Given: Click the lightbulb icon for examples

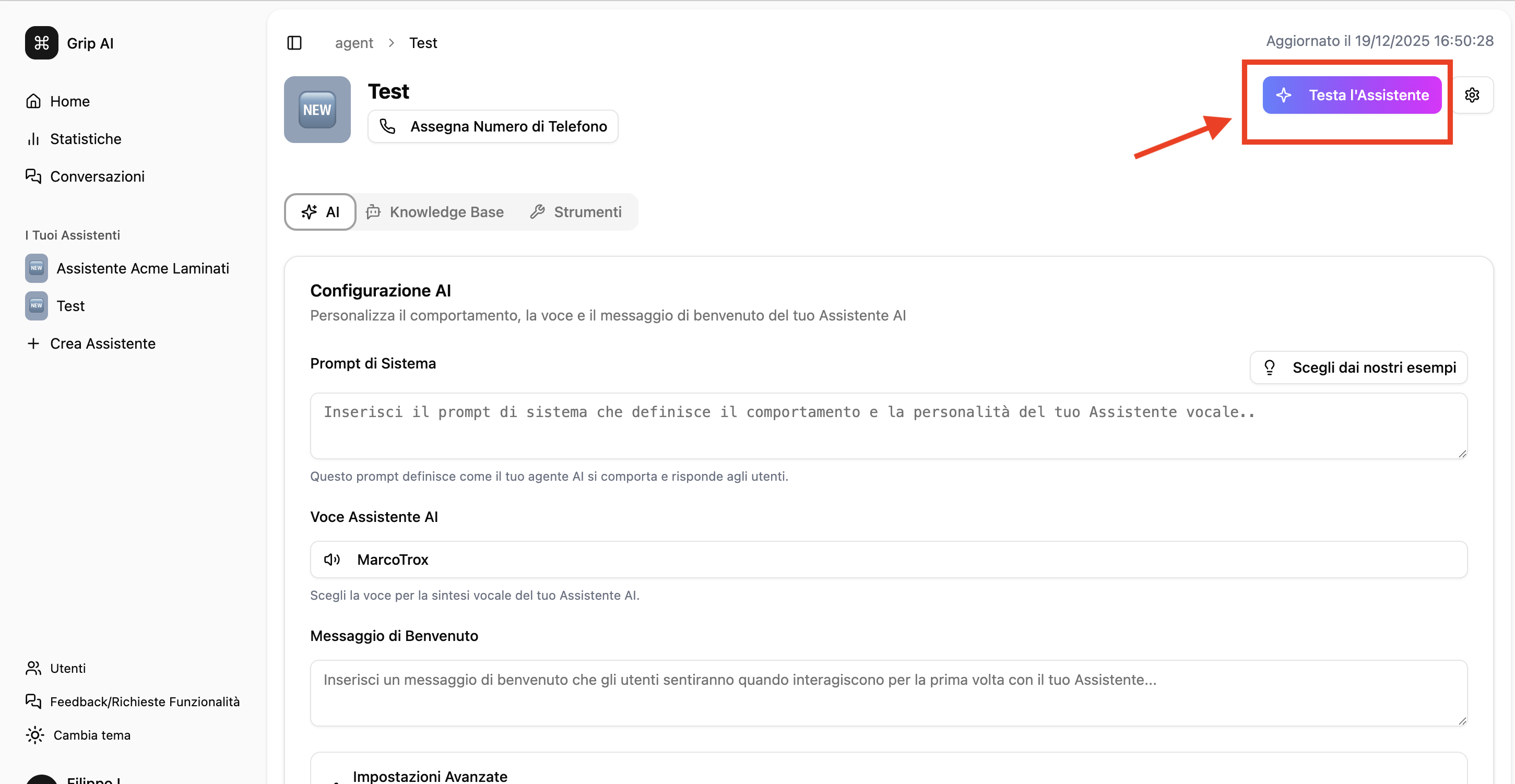Looking at the screenshot, I should [x=1270, y=367].
